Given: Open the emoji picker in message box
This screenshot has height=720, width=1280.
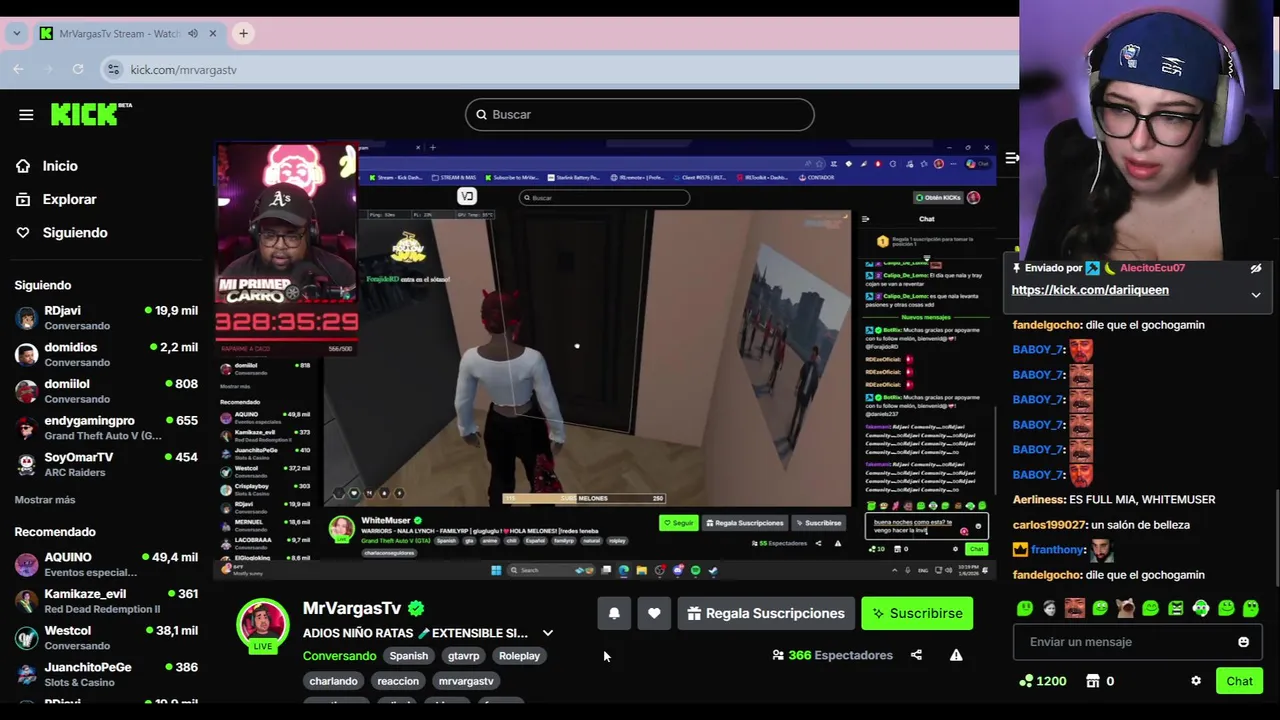Looking at the screenshot, I should pyautogui.click(x=1243, y=642).
